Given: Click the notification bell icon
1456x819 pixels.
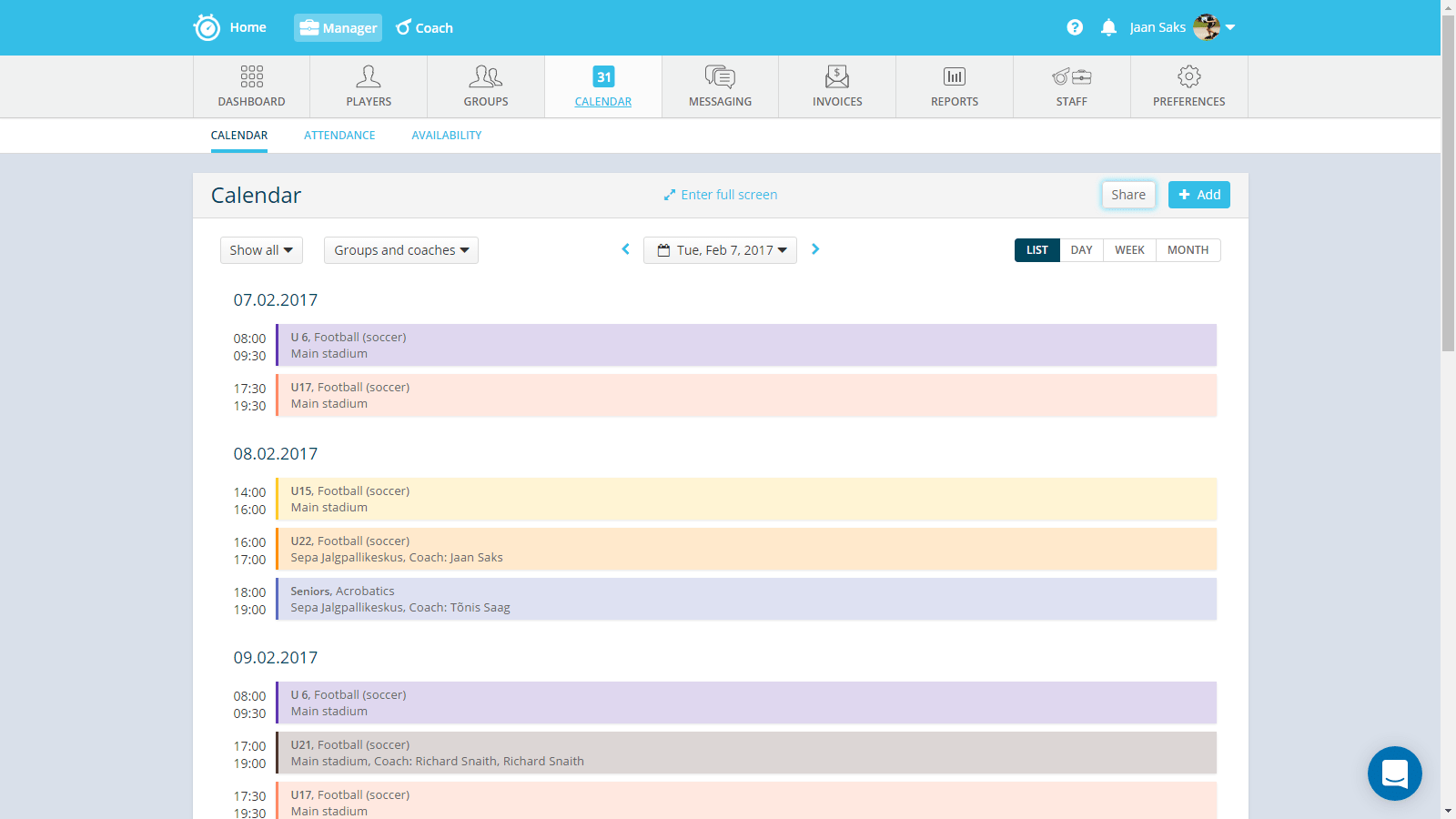Looking at the screenshot, I should [1108, 27].
